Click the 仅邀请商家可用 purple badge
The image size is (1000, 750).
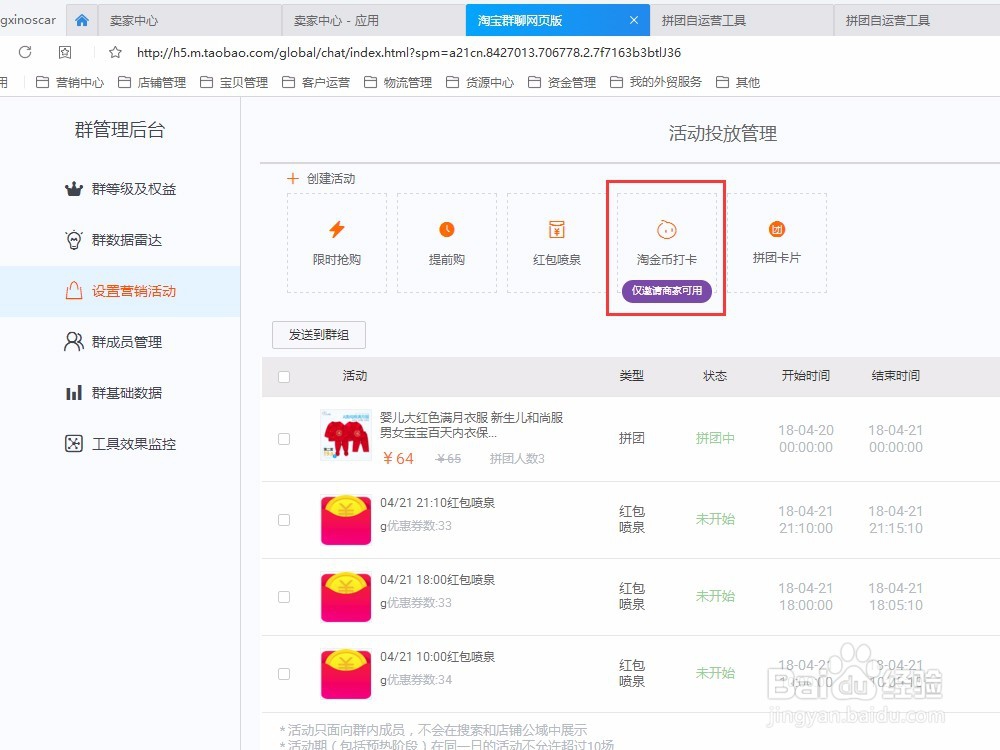[x=666, y=291]
